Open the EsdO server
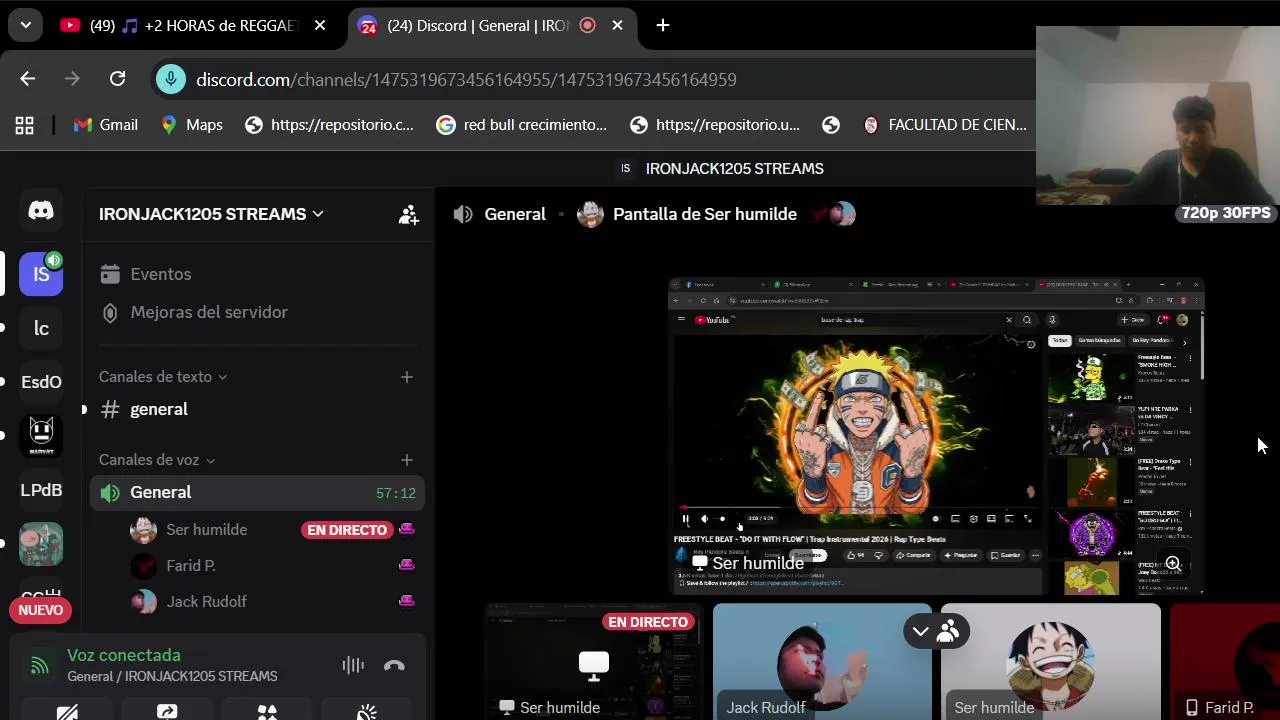Viewport: 1280px width, 720px height. point(41,382)
